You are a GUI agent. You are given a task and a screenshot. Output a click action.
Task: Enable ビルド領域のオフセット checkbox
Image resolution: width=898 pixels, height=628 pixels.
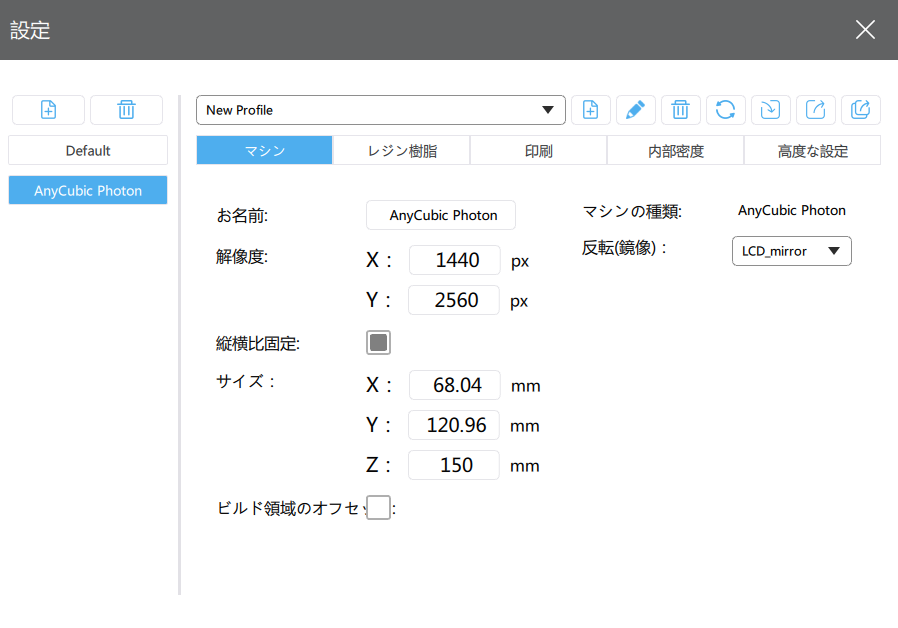[379, 507]
